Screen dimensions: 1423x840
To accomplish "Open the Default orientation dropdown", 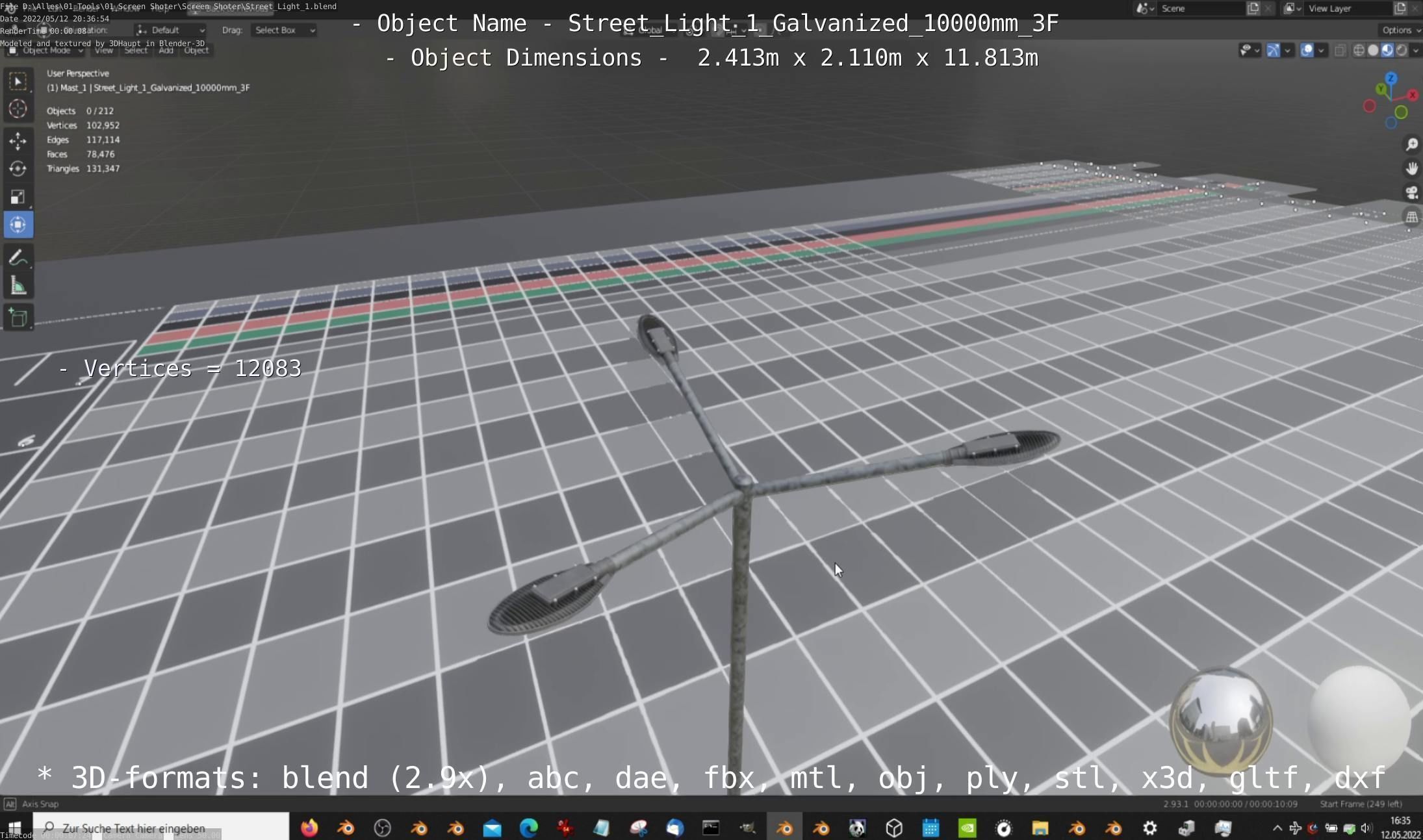I will coord(171,30).
